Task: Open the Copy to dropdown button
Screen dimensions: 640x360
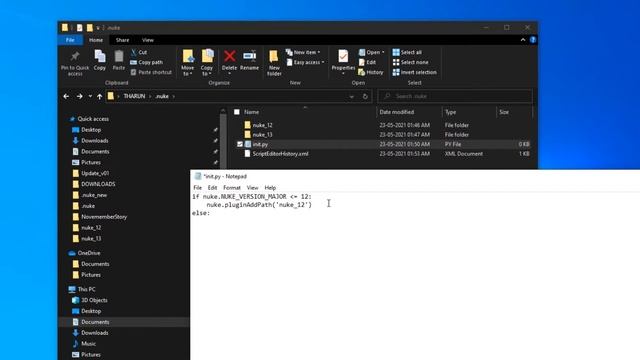Action: pos(207,62)
